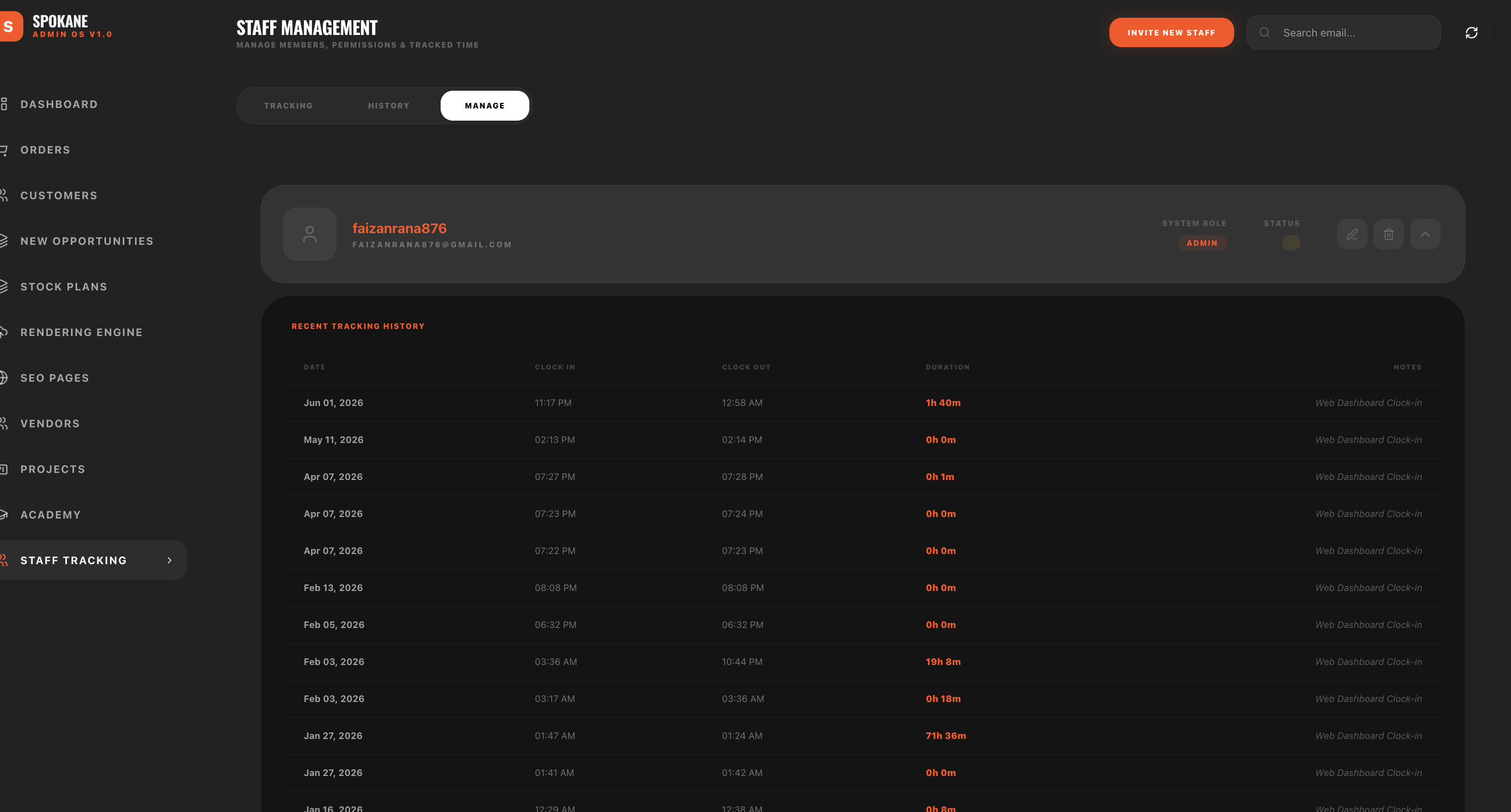Click the New Opportunities layers icon
The image size is (1511, 812).
point(4,241)
